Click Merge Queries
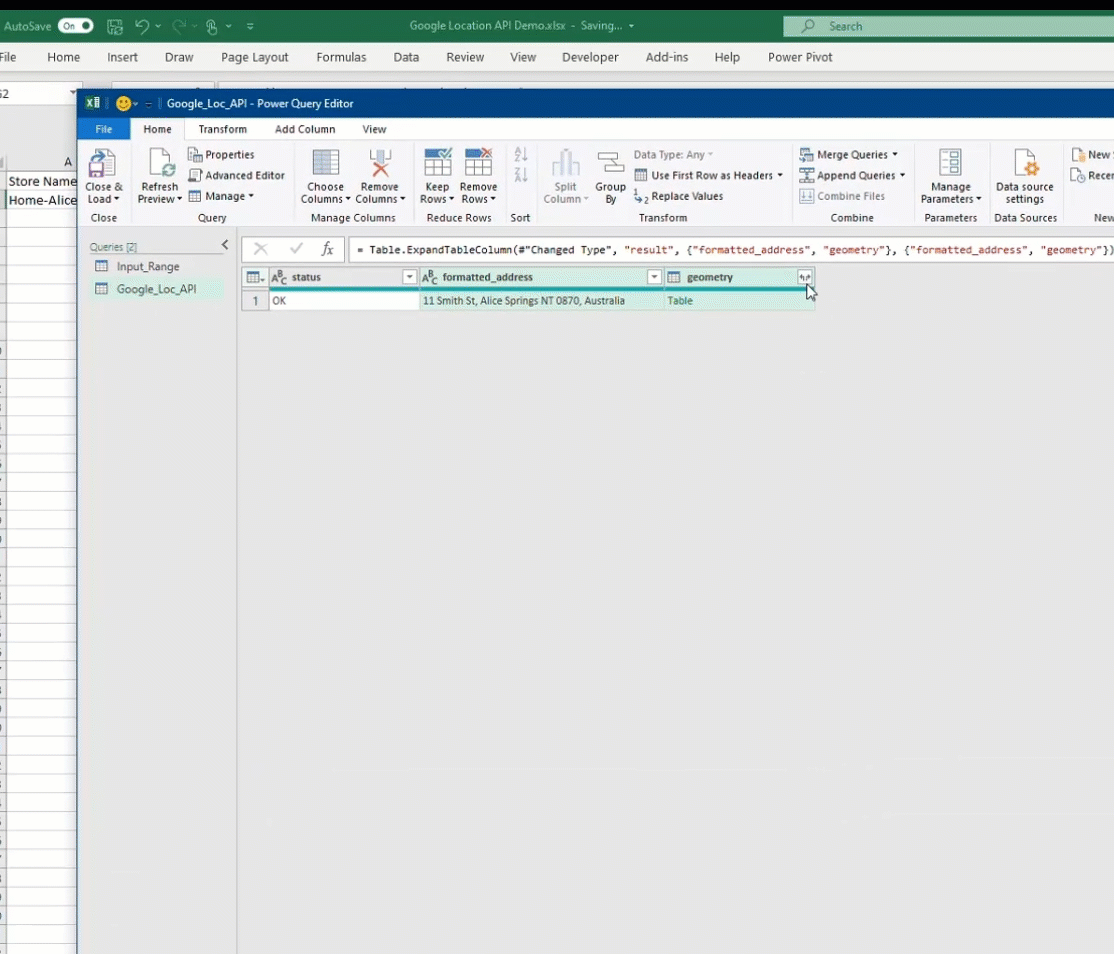Viewport: 1114px width, 954px height. tap(843, 154)
